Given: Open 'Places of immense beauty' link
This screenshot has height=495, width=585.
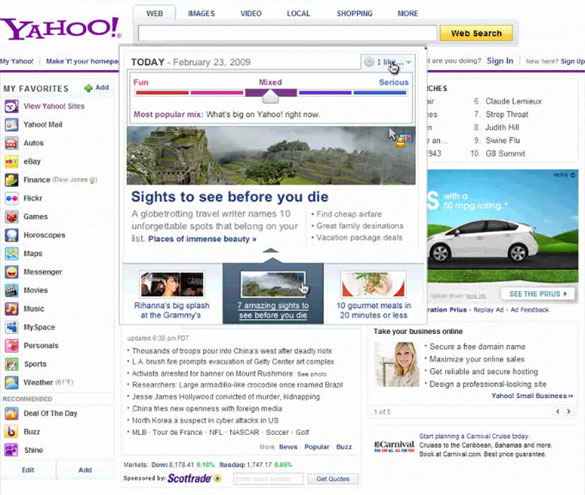Looking at the screenshot, I should click(x=202, y=239).
